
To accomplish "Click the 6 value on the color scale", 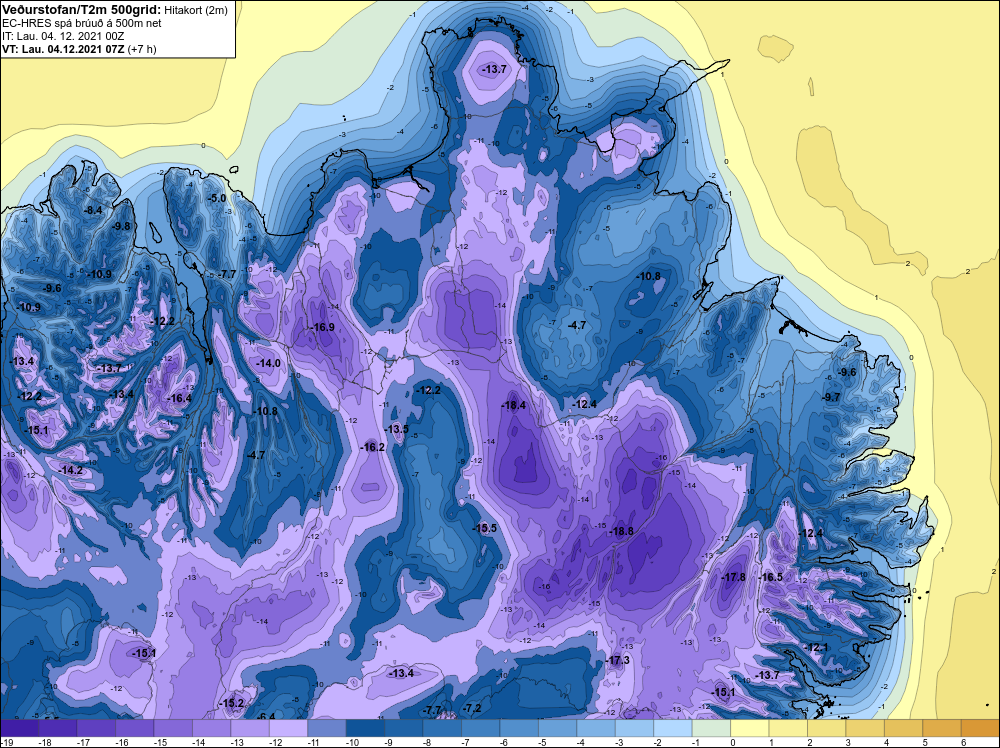I will [964, 742].
